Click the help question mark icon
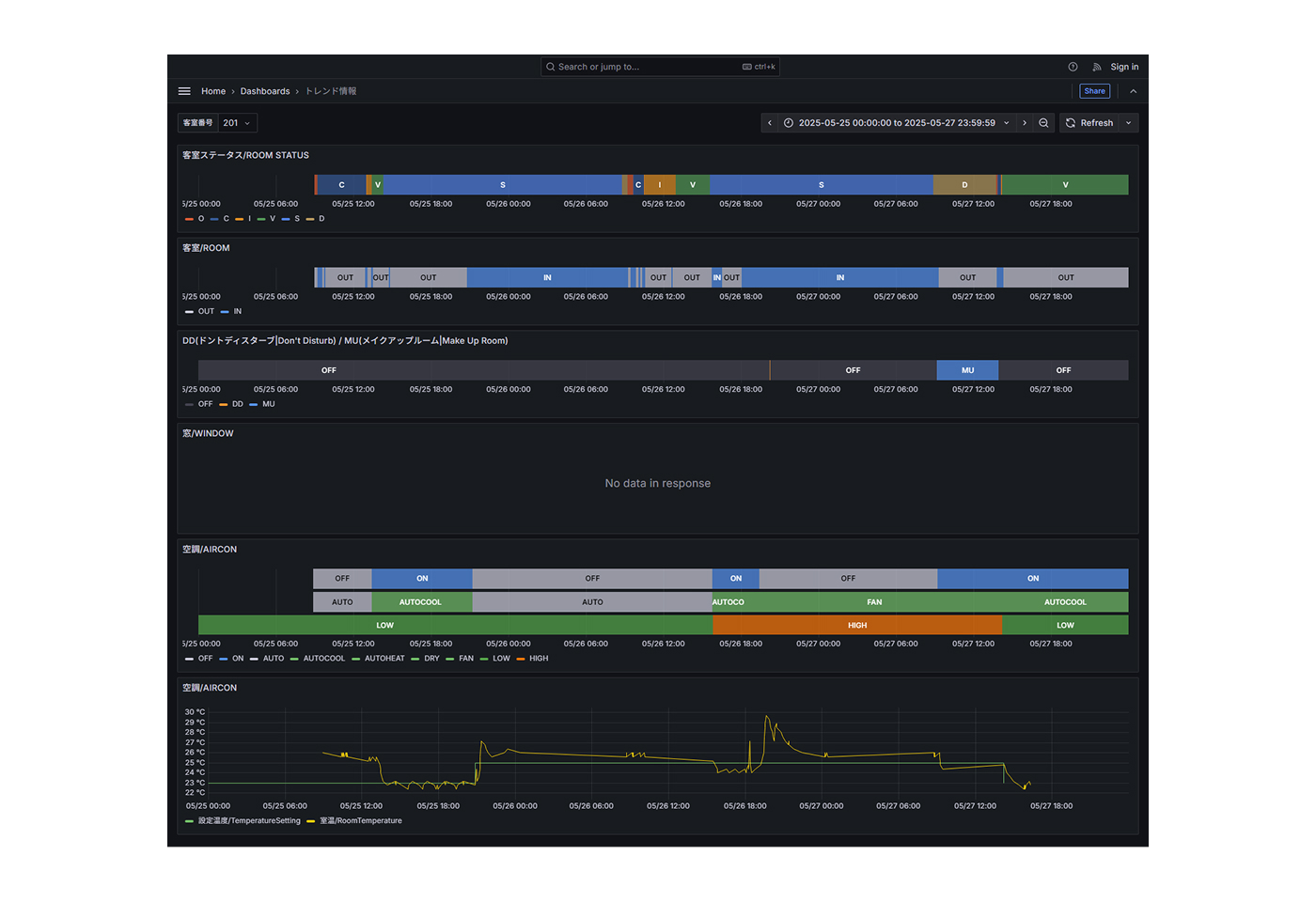The width and height of the screenshot is (1316, 902). coord(1073,67)
